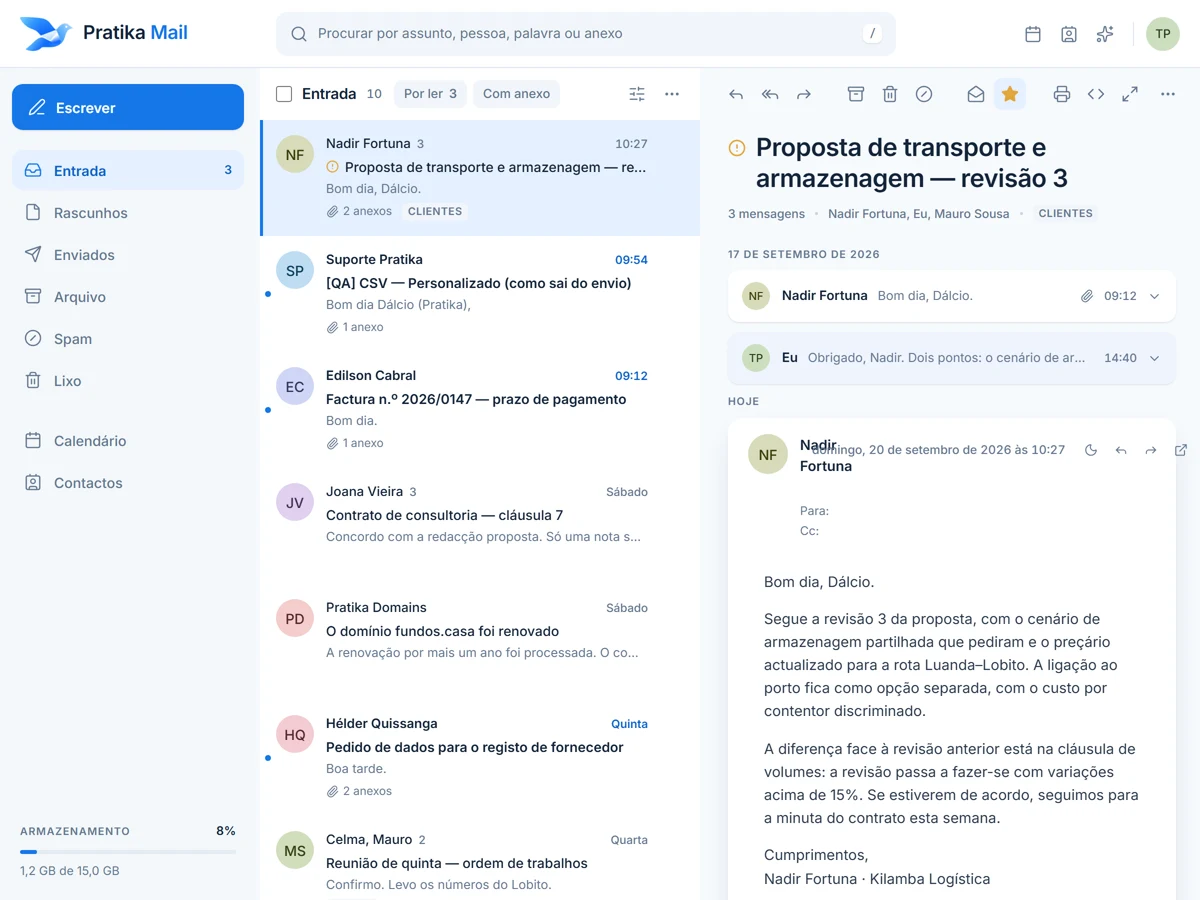This screenshot has height=900, width=1200.
Task: Click the NF avatar in the message list
Action: tap(295, 154)
